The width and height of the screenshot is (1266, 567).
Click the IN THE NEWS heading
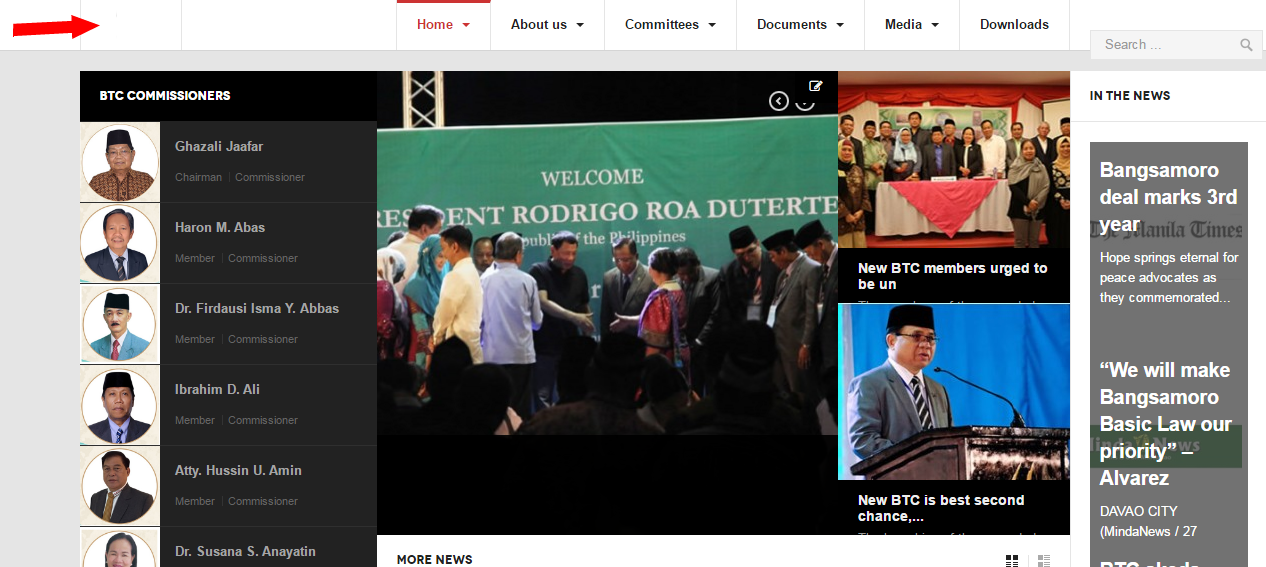(x=1130, y=96)
